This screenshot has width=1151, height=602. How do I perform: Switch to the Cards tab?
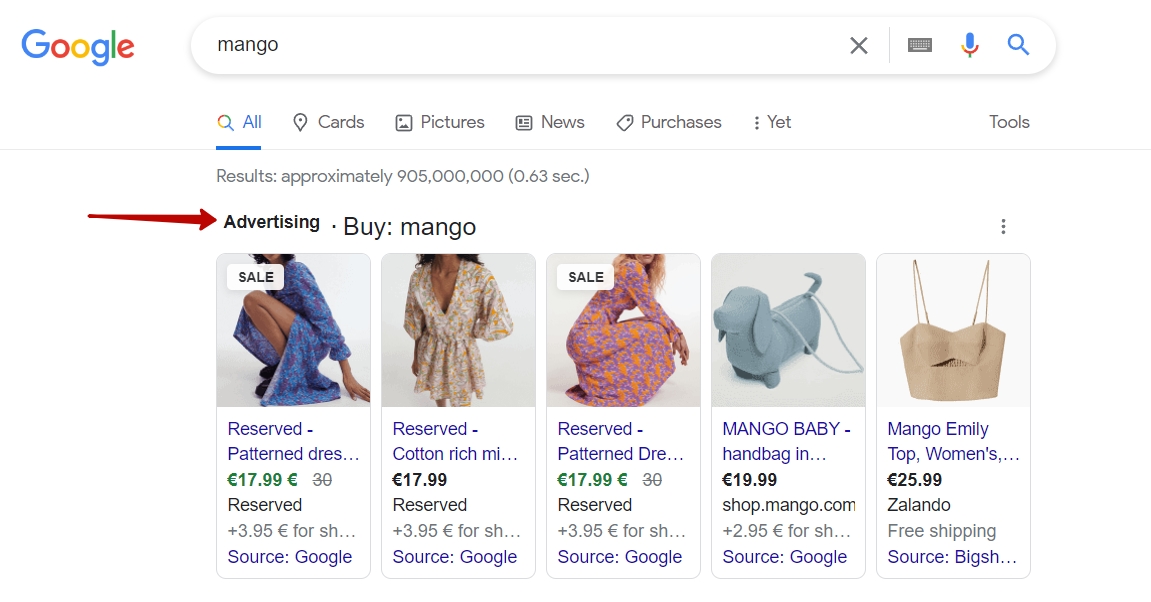328,122
